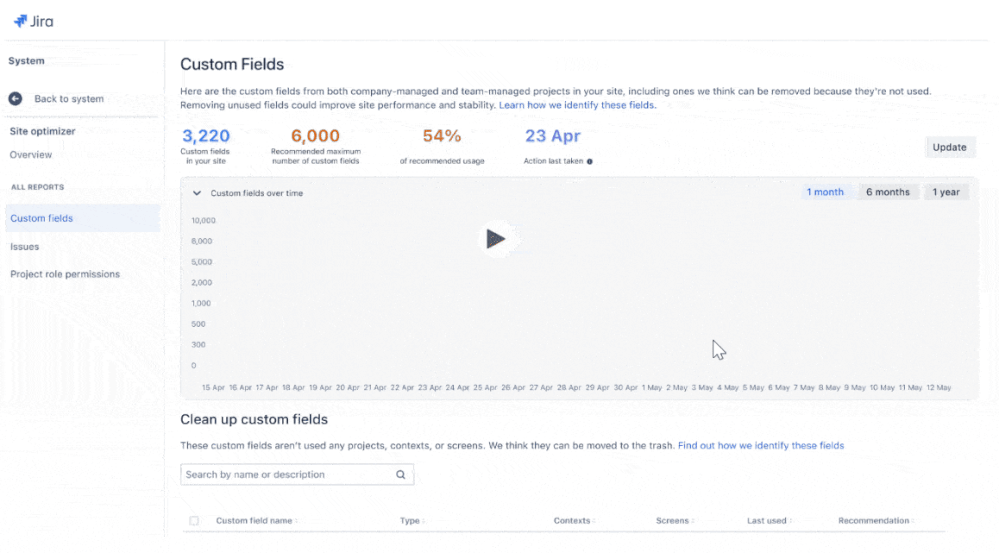
Task: Click the search magnifier icon
Action: (401, 475)
